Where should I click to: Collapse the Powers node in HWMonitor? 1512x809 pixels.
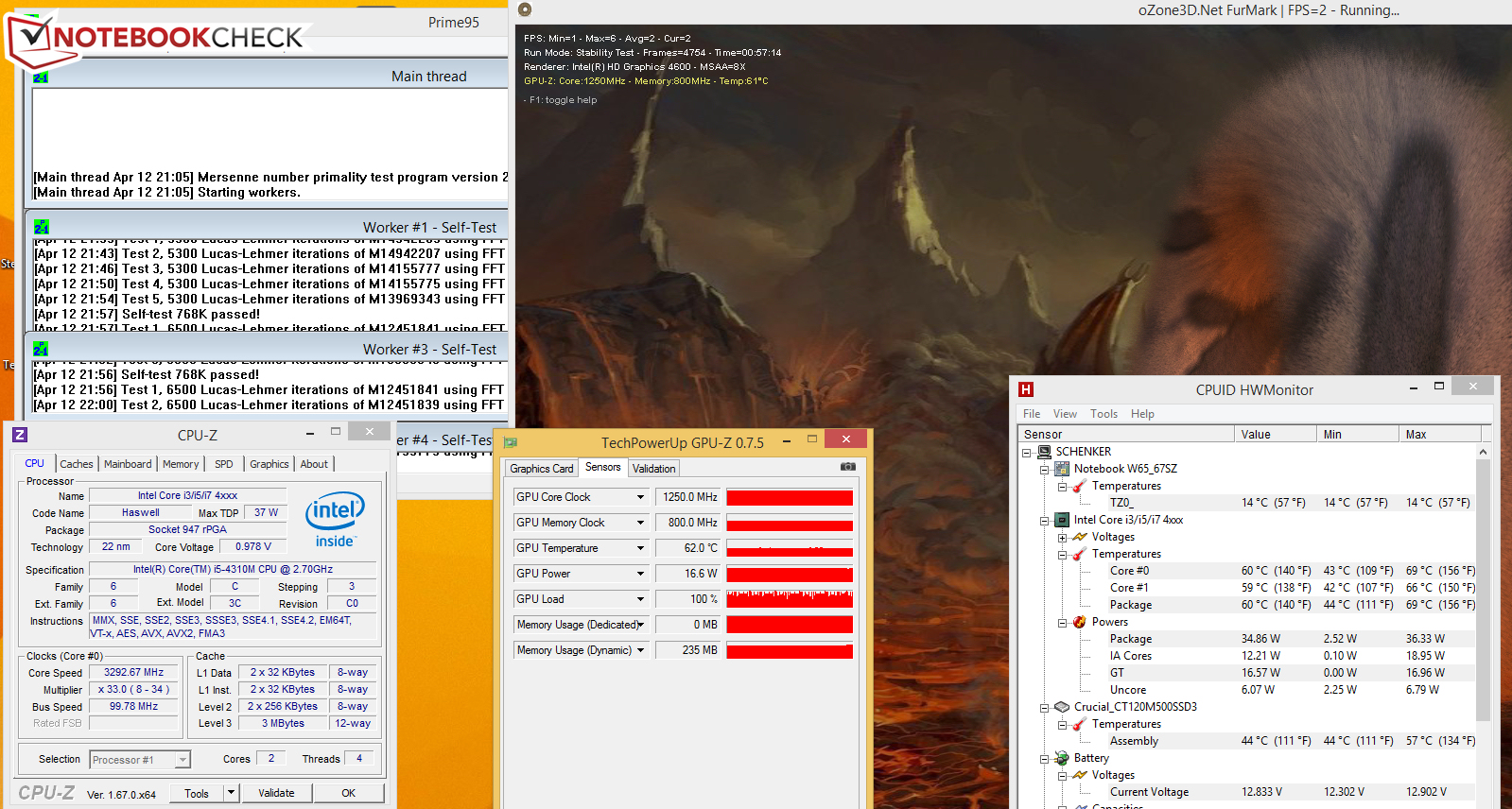[x=1062, y=623]
